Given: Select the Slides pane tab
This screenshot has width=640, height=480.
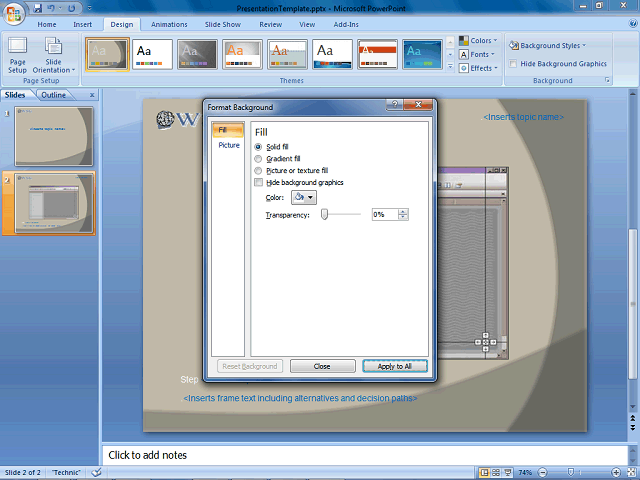Looking at the screenshot, I should coord(15,95).
